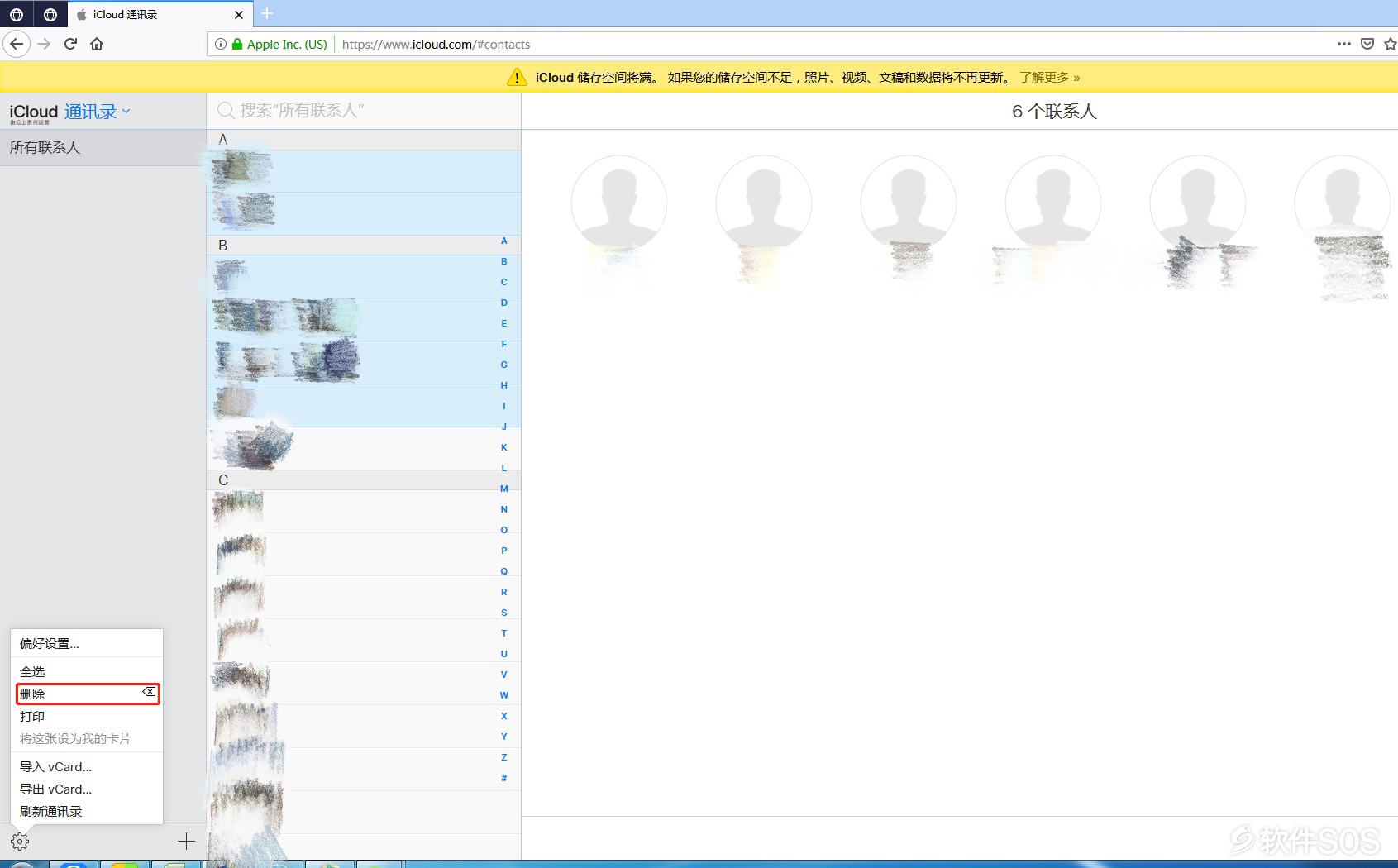
Task: Close the iCloud 通讯录 tab
Action: (239, 15)
